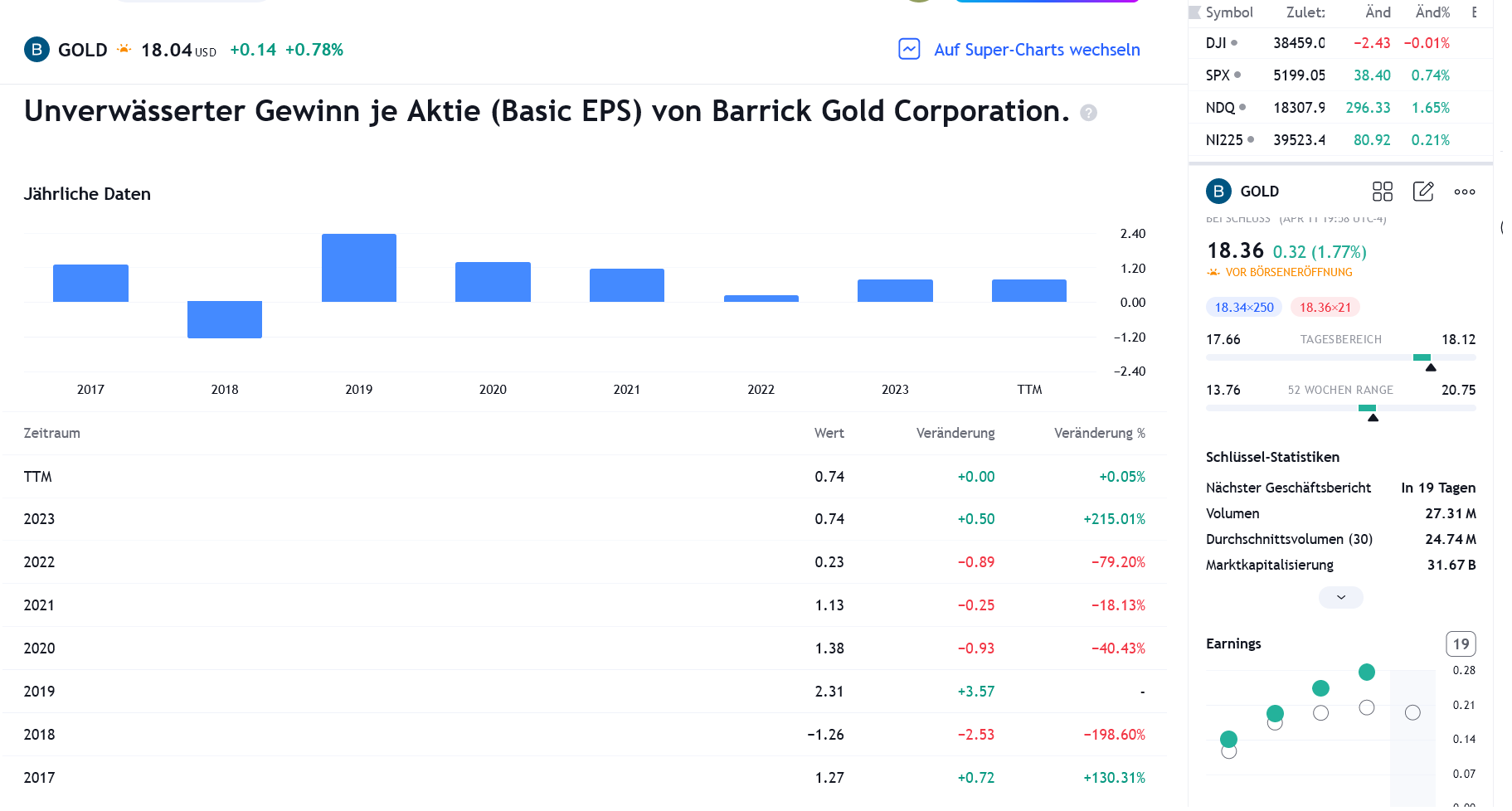Click the help question-mark beside the EPS headline
The width and height of the screenshot is (1512, 811).
(1089, 113)
